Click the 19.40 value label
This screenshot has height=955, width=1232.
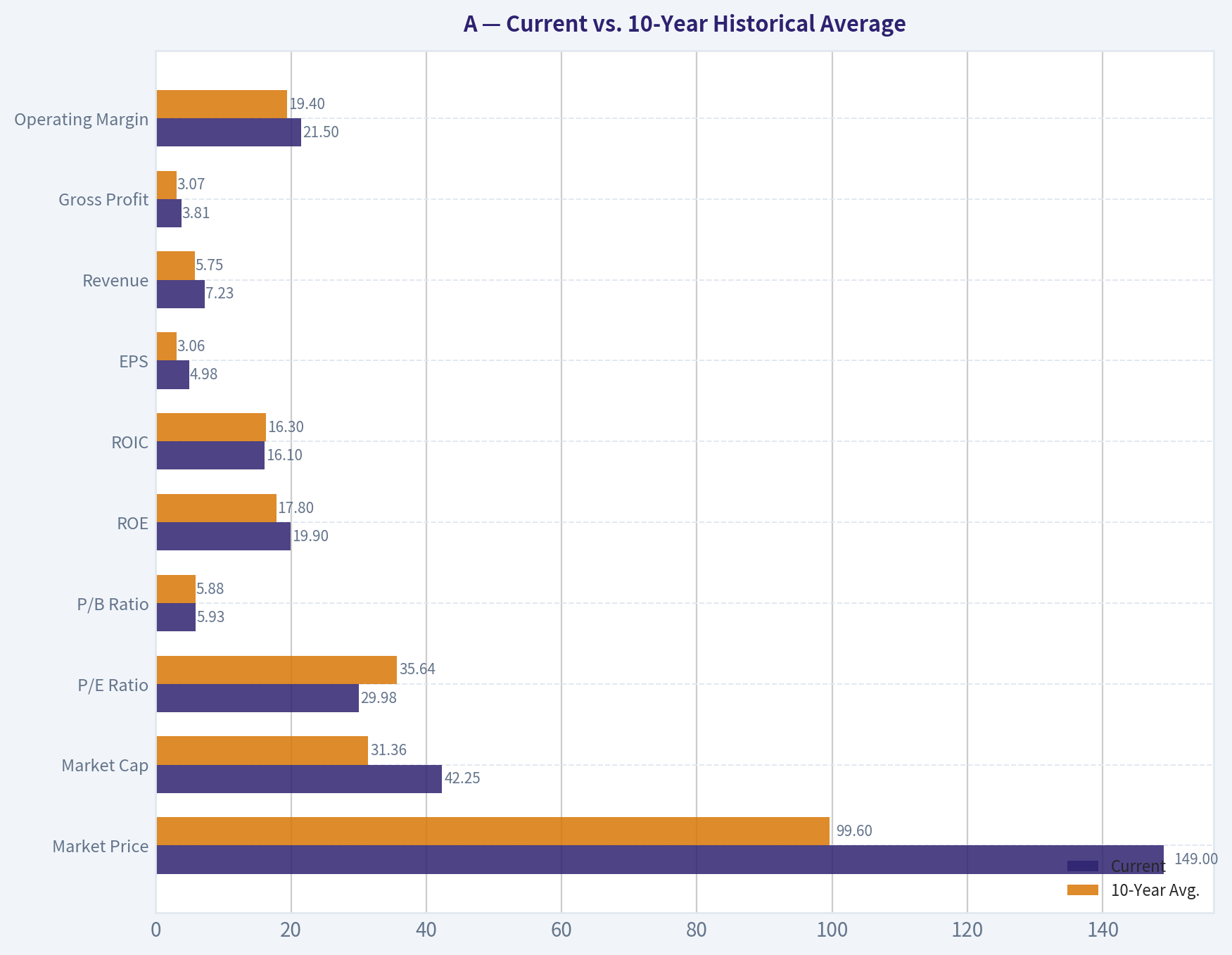click(307, 104)
